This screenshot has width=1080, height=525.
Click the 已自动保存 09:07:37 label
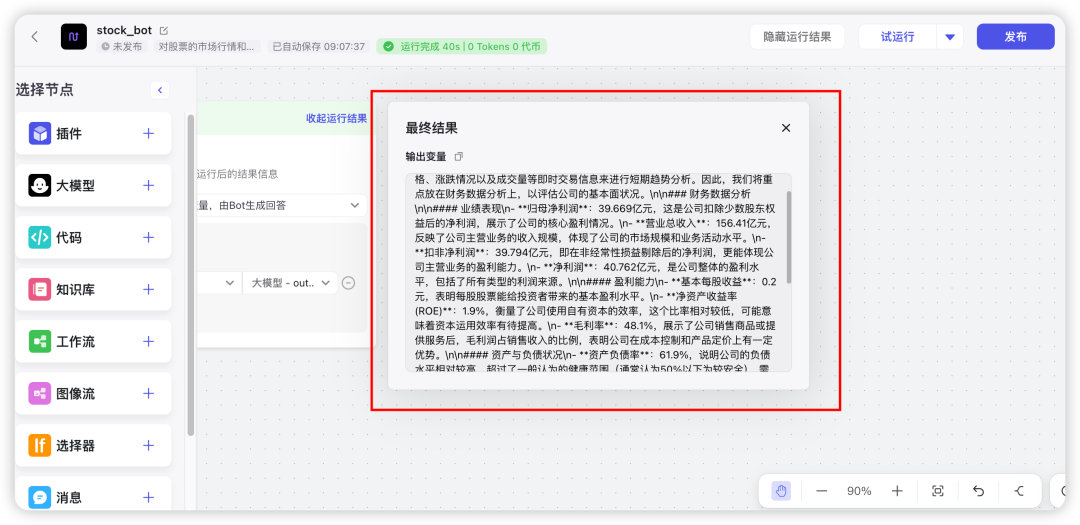318,47
